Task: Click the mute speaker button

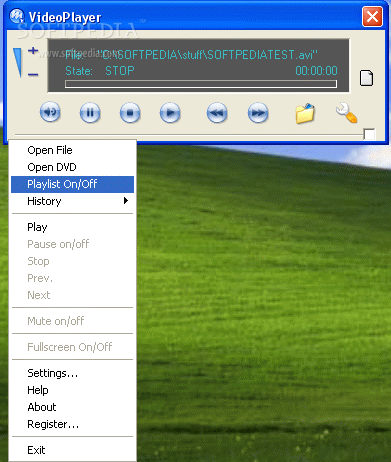Action: (x=50, y=112)
